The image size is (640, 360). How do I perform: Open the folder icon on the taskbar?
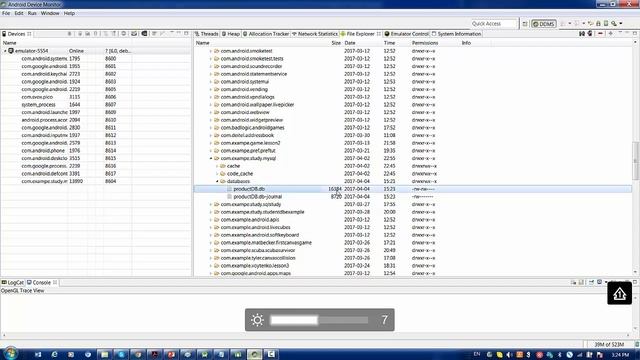[104, 354]
